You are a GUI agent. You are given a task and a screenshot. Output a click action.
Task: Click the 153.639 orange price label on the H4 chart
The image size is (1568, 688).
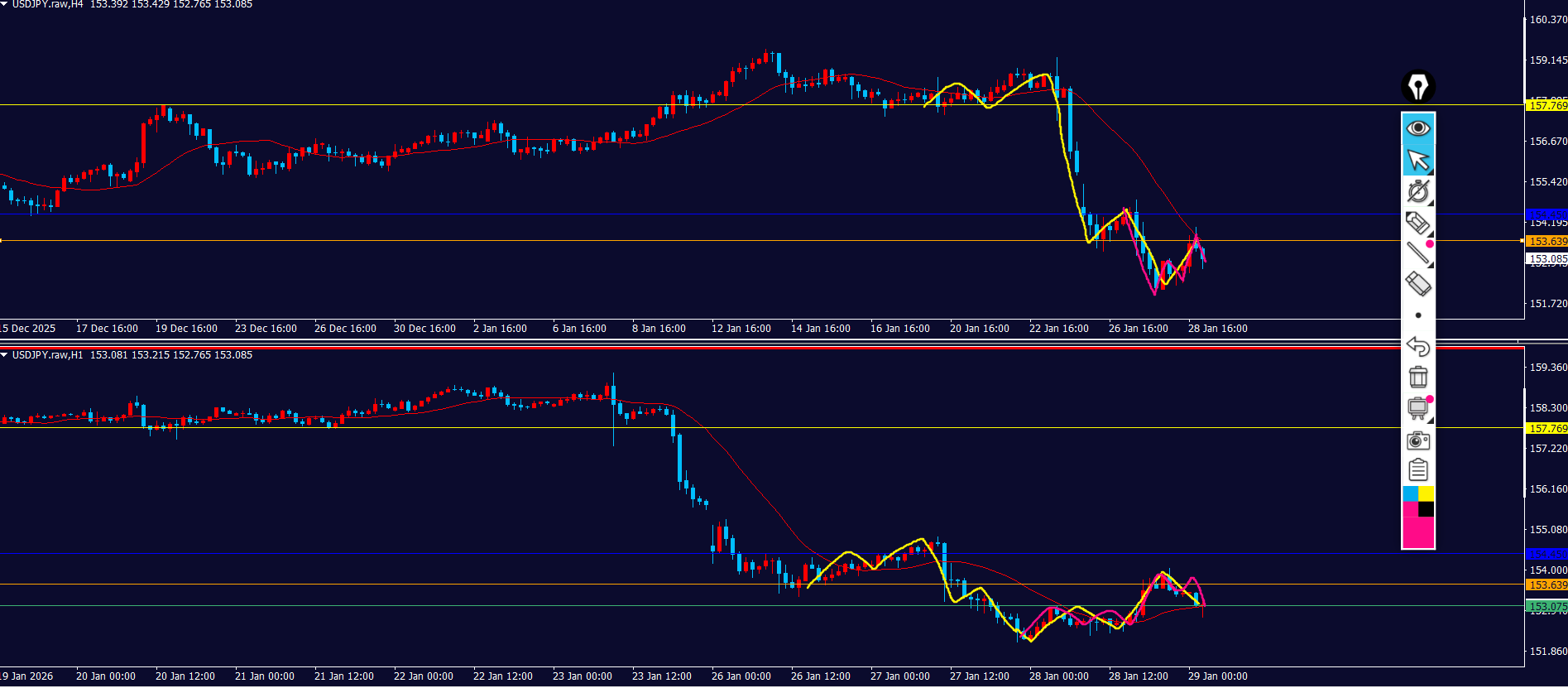click(1546, 242)
